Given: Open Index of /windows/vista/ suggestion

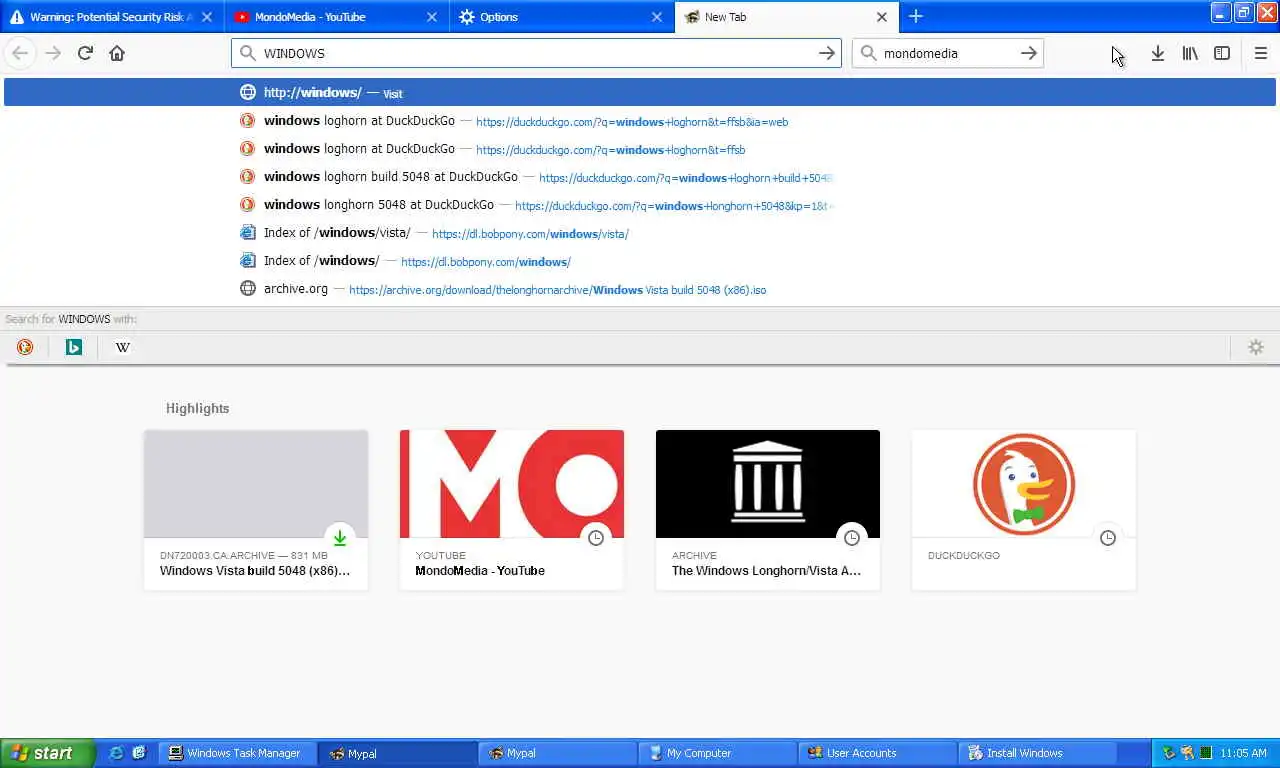Looking at the screenshot, I should (640, 233).
